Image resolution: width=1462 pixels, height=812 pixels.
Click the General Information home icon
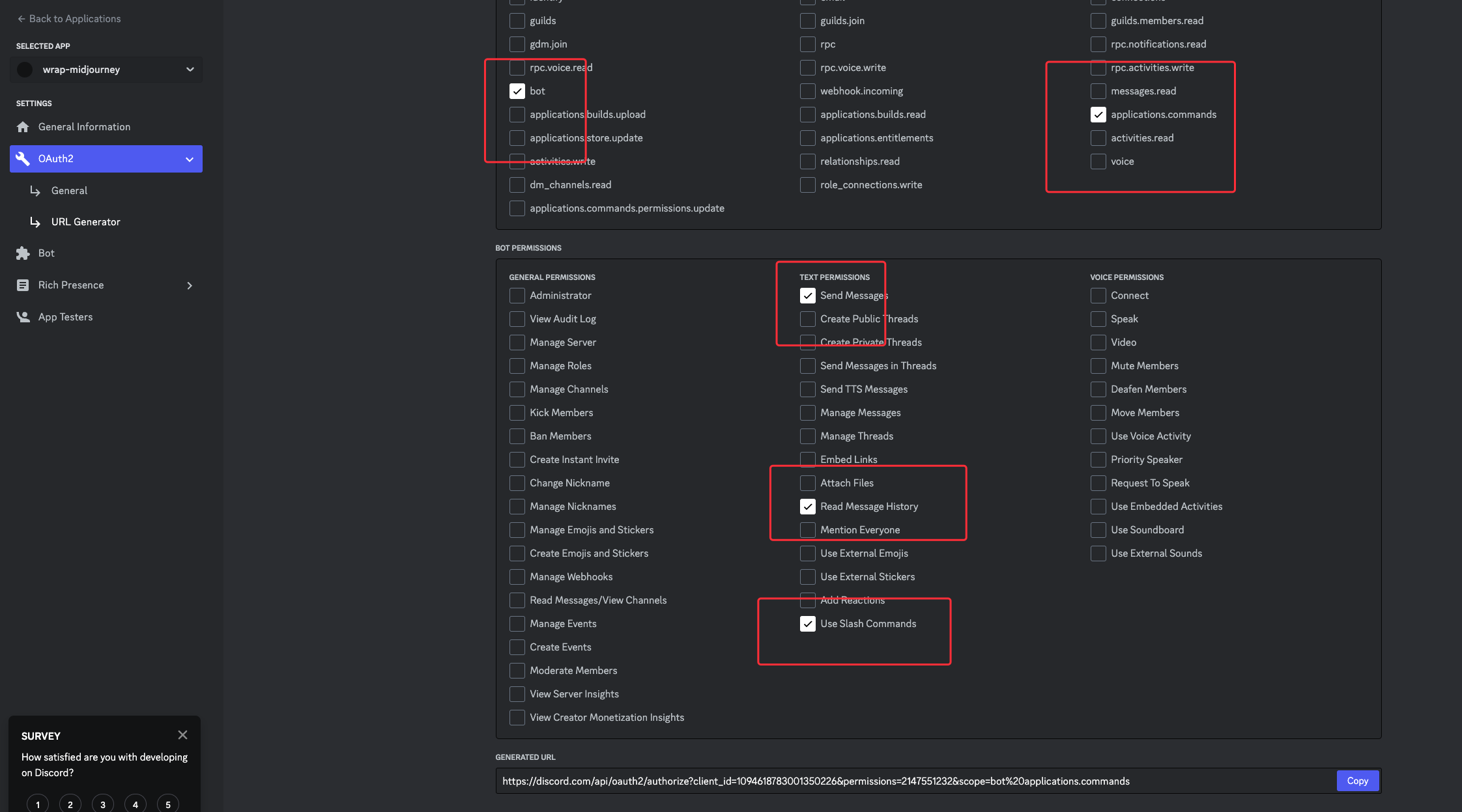tap(23, 126)
